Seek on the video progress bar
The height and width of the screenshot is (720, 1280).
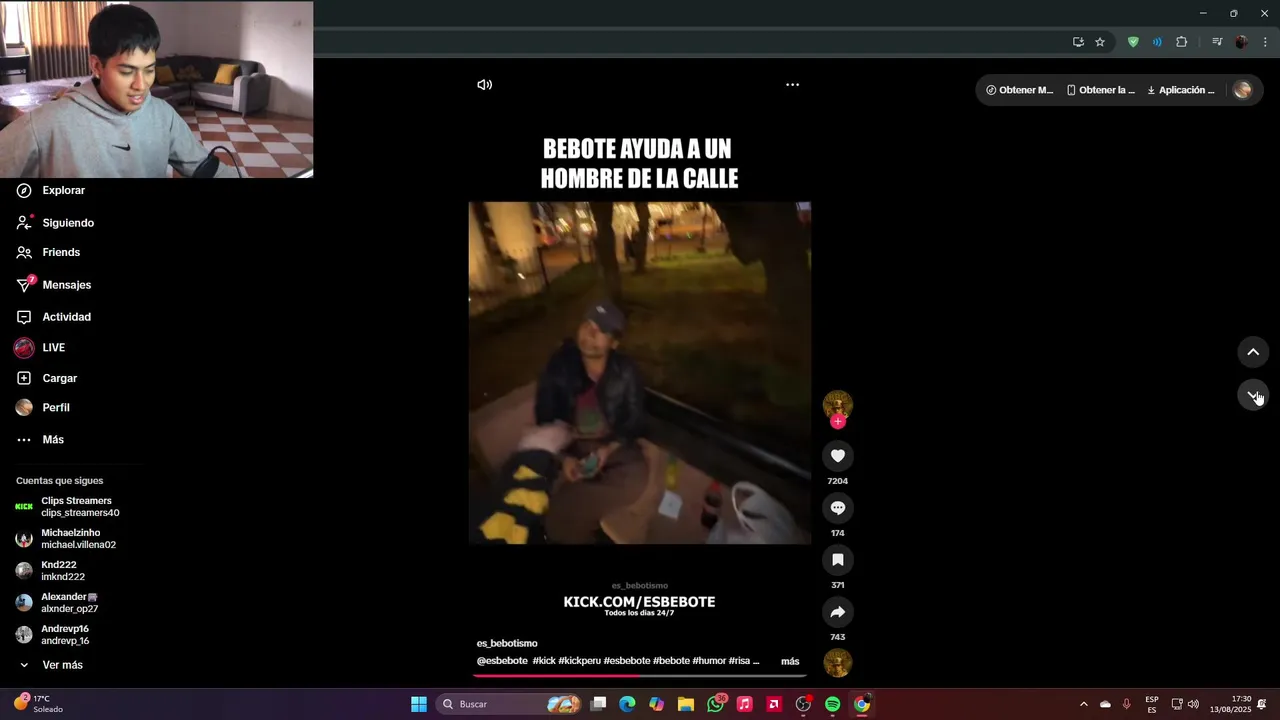(639, 676)
